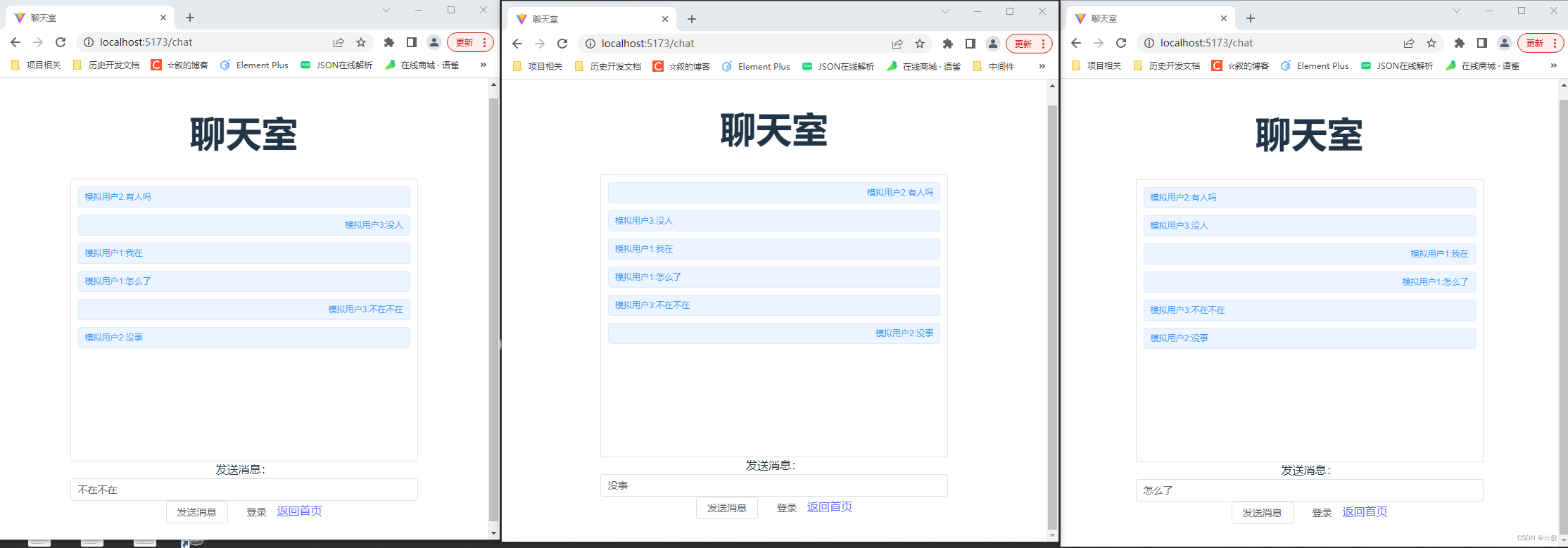Click 发送消息 button in right window
This screenshot has height=548, width=1568.
point(1263,513)
